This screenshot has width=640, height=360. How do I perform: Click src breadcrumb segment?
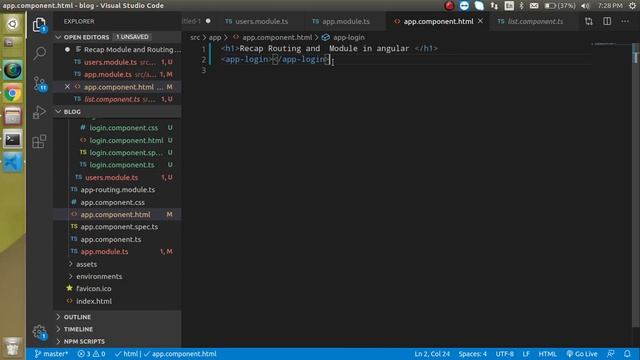[x=195, y=38]
